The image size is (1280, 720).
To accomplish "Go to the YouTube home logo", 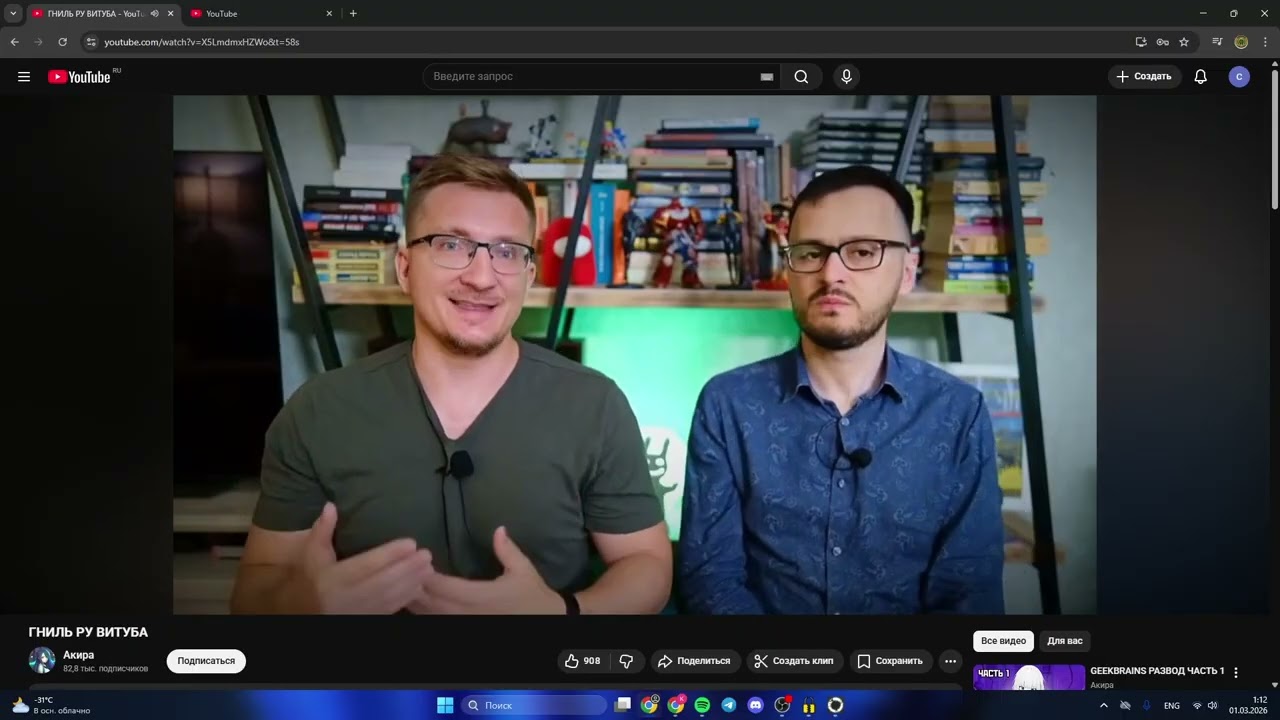I will pyautogui.click(x=79, y=77).
